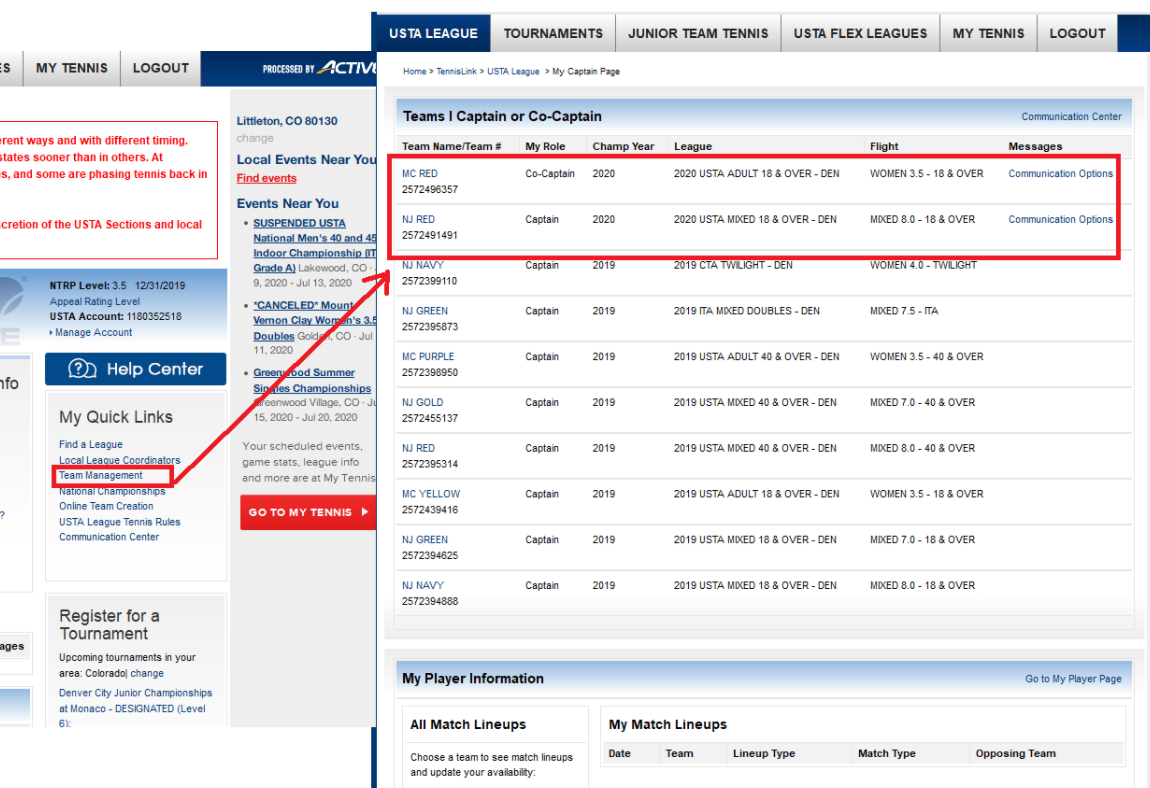
Task: Click Logout in the right navigation bar
Action: click(x=1077, y=33)
